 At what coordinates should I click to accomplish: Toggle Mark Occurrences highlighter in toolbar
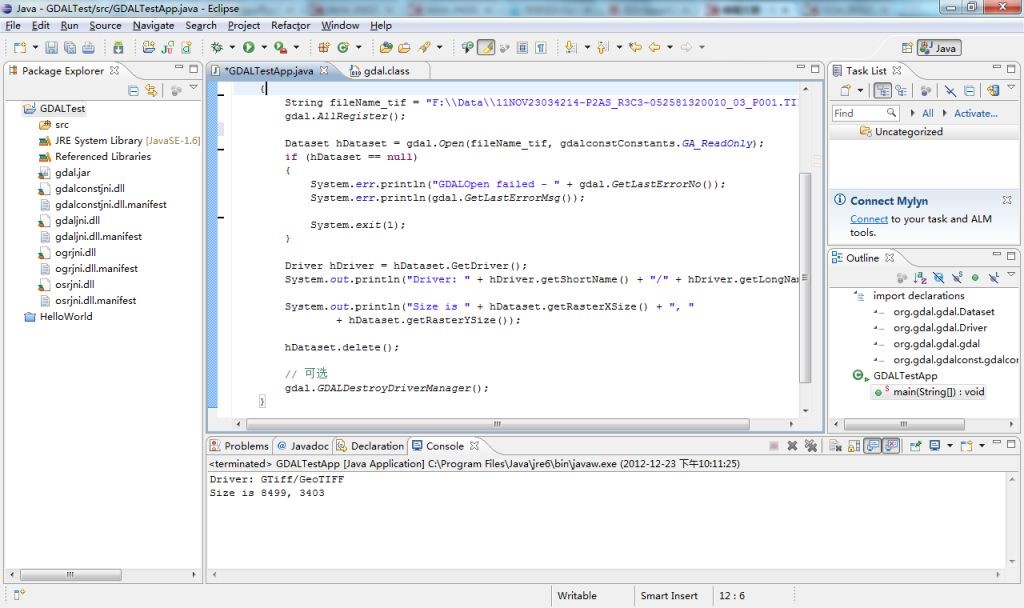pyautogui.click(x=486, y=47)
